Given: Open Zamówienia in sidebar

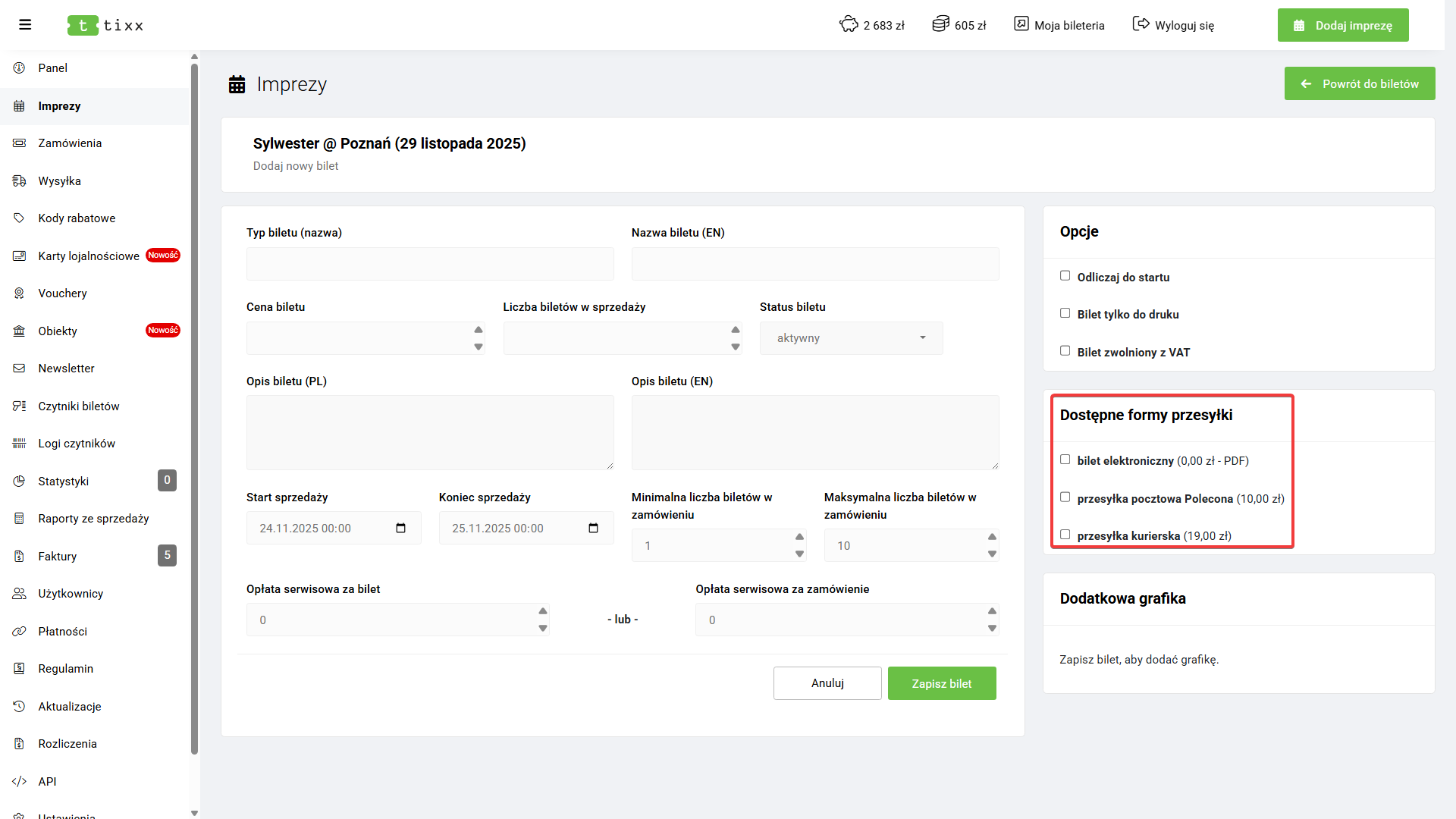Looking at the screenshot, I should [70, 143].
